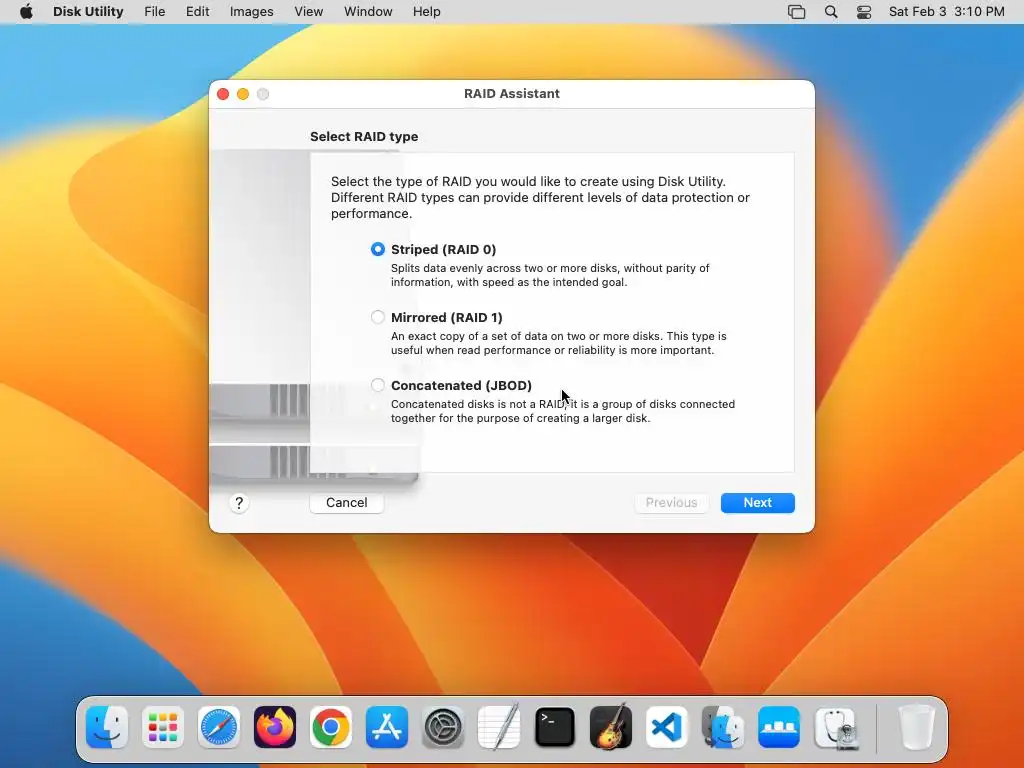Click the Striped (RAID 0) description text
The height and width of the screenshot is (768, 1024).
pyautogui.click(x=550, y=275)
